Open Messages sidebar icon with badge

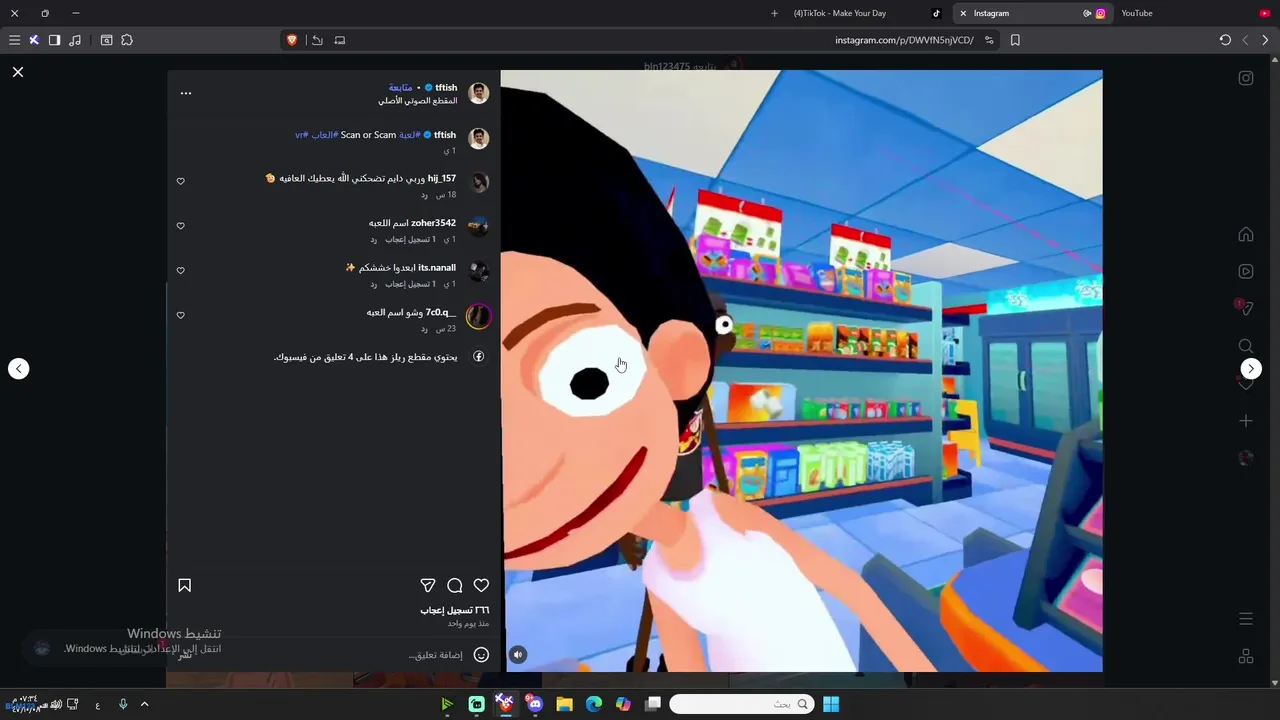tap(1246, 308)
